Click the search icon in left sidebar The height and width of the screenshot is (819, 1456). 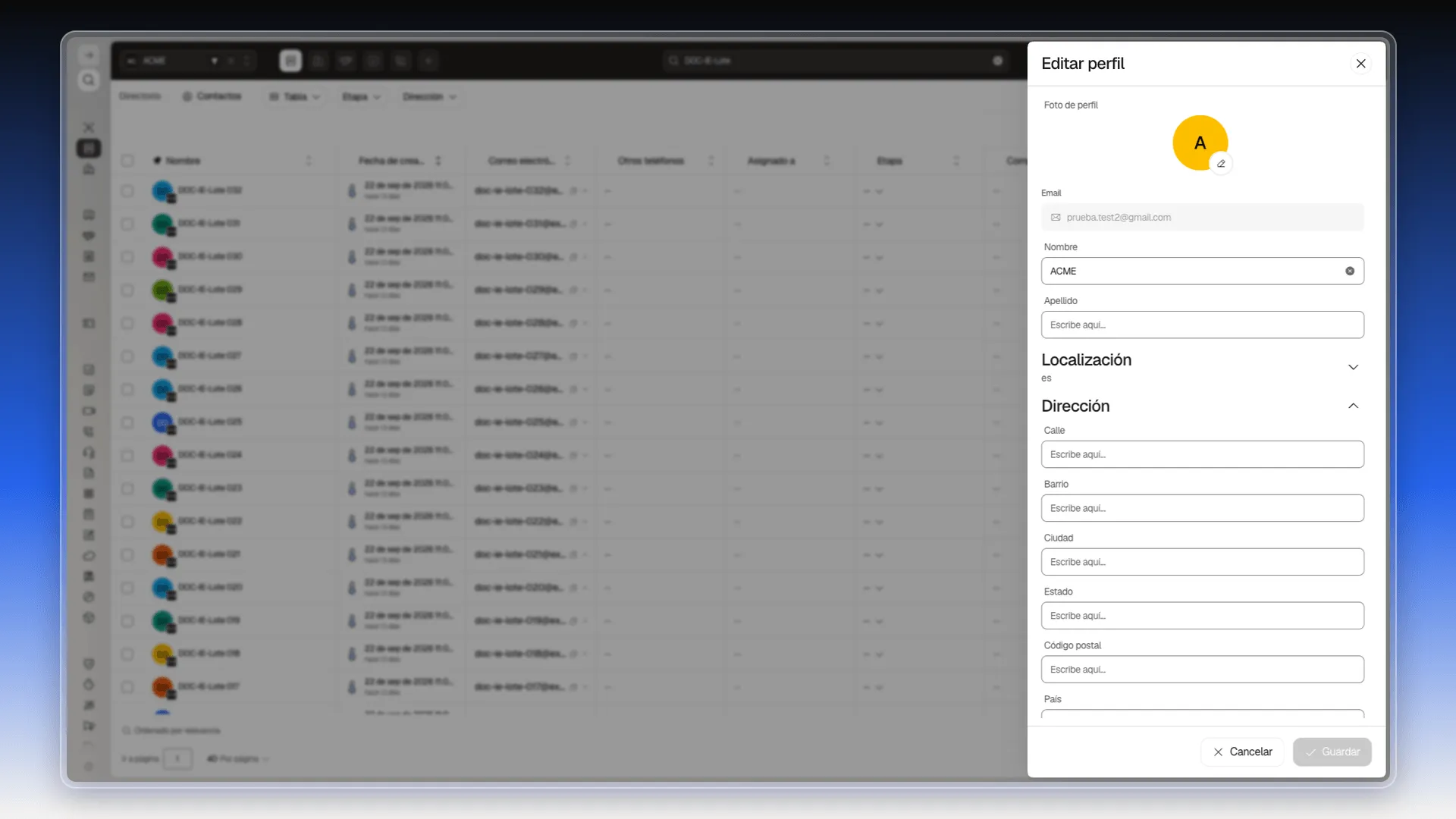(89, 80)
